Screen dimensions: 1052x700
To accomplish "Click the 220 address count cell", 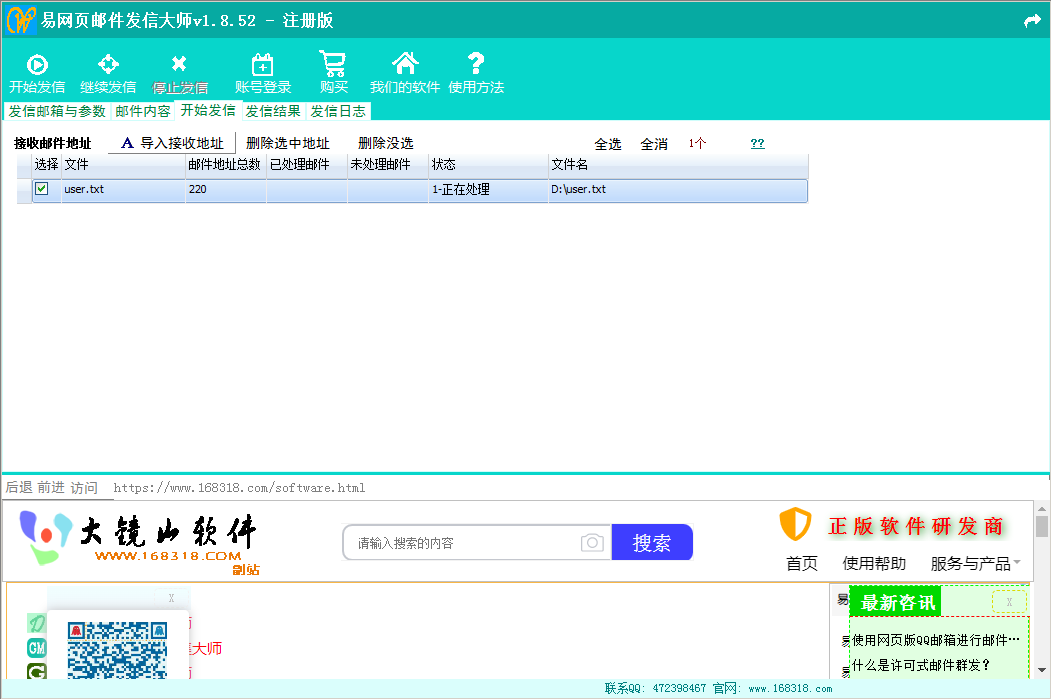I will (225, 189).
